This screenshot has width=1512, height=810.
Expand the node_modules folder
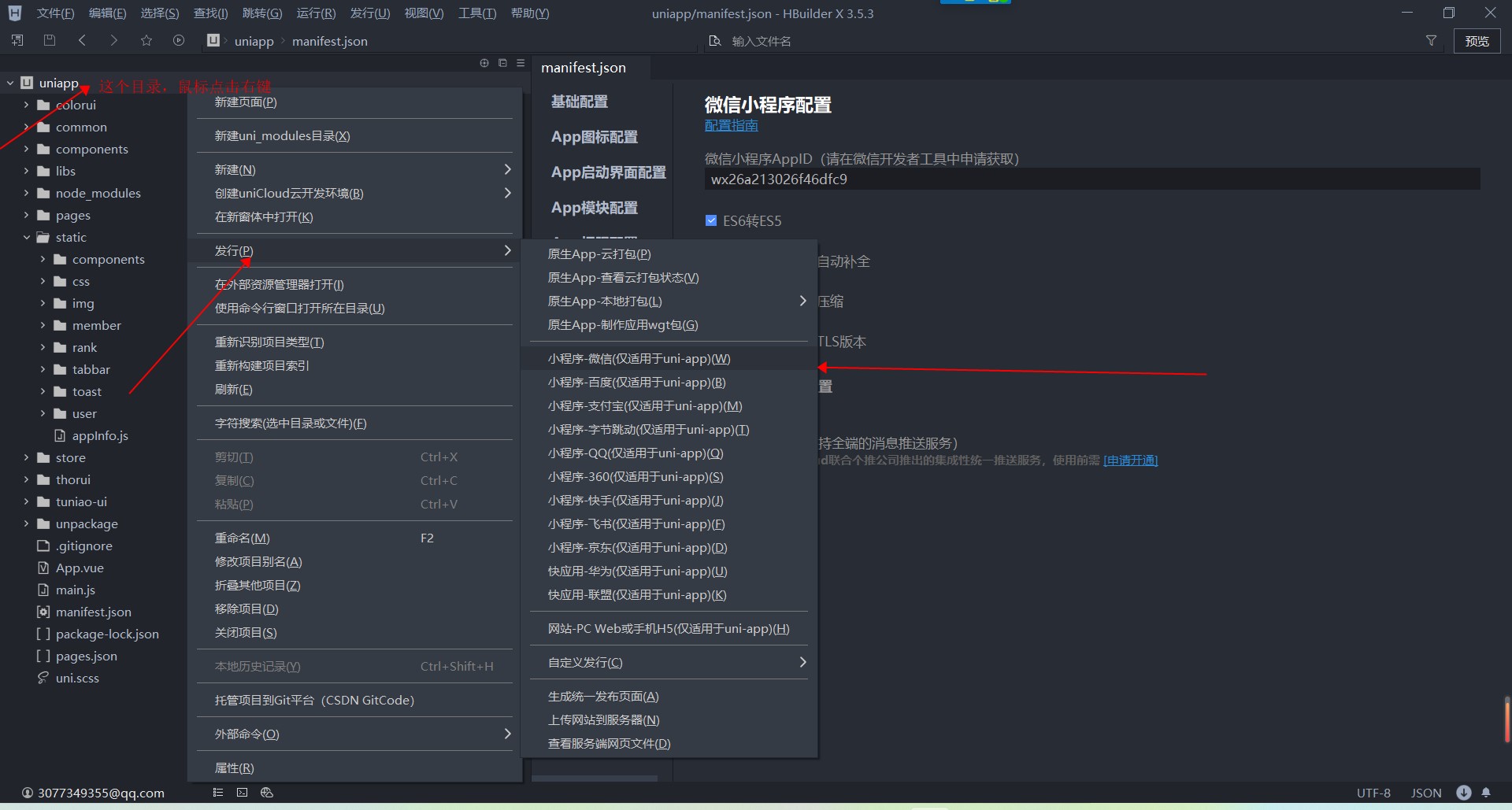pyautogui.click(x=26, y=193)
